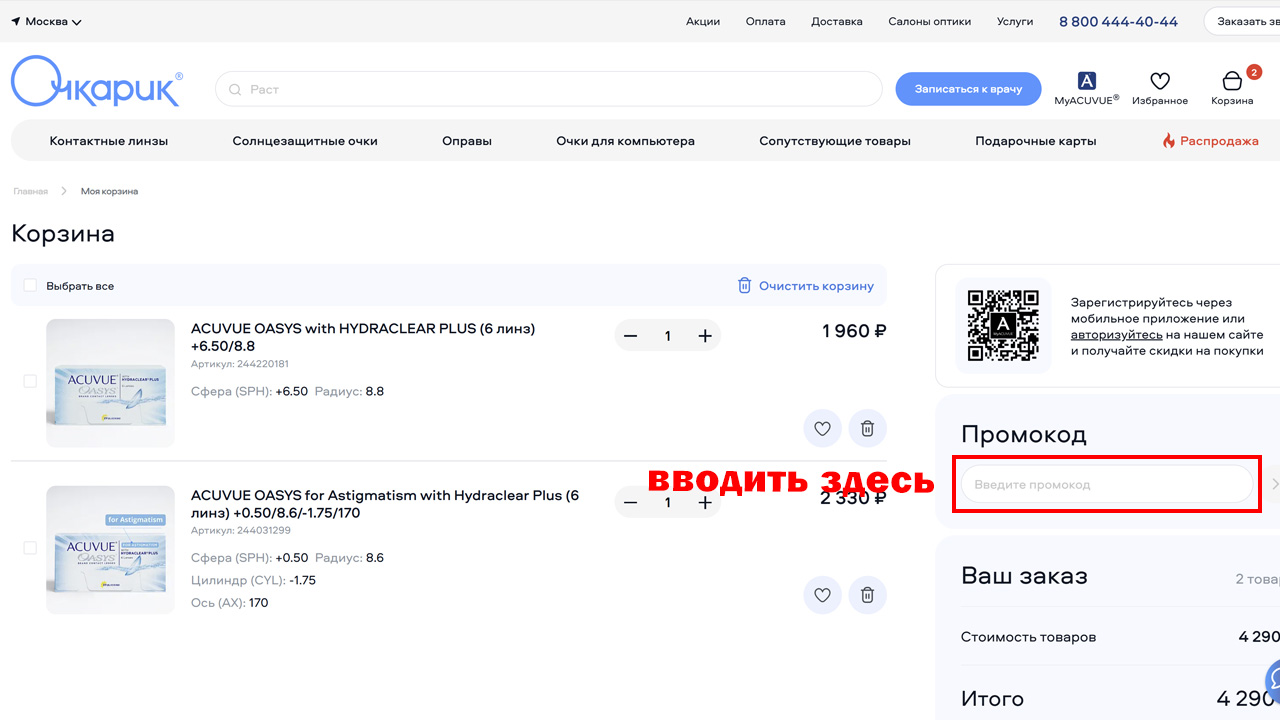
Task: Open ACUVUE OASYS with HYDRACLEAR PLUS product title
Action: coord(363,337)
